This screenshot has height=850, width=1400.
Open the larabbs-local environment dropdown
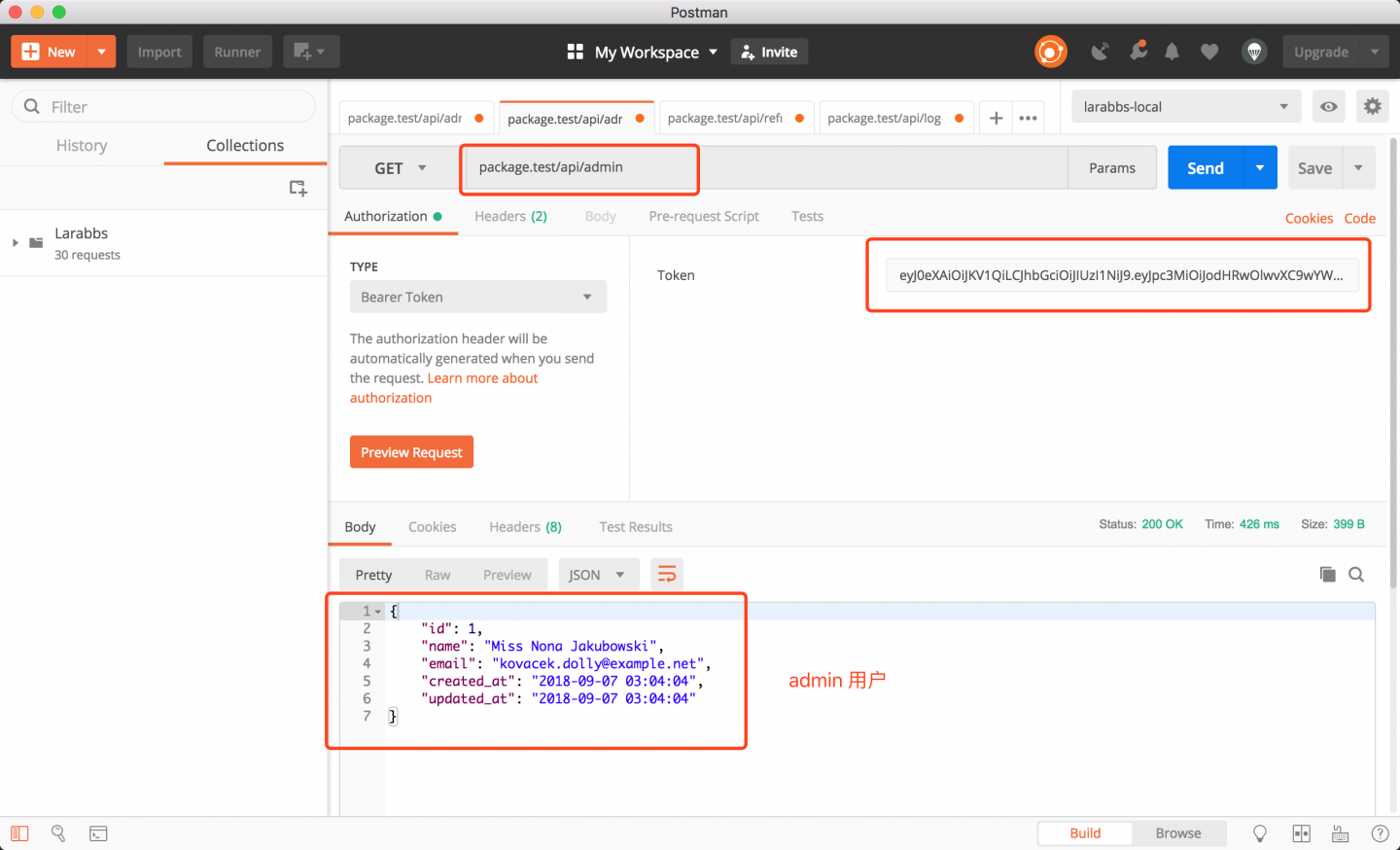point(1186,107)
